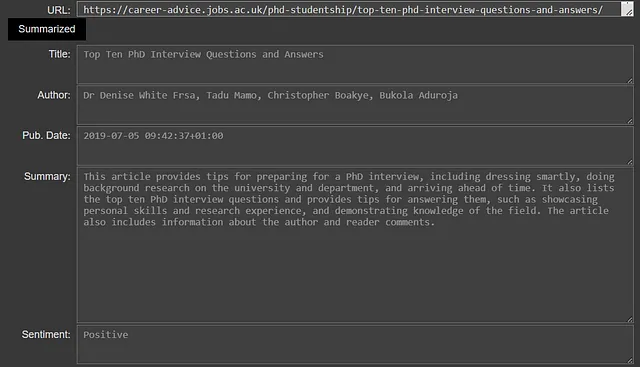This screenshot has height=367, width=640.
Task: Click empty lower area of Summary box
Action: coord(355,278)
